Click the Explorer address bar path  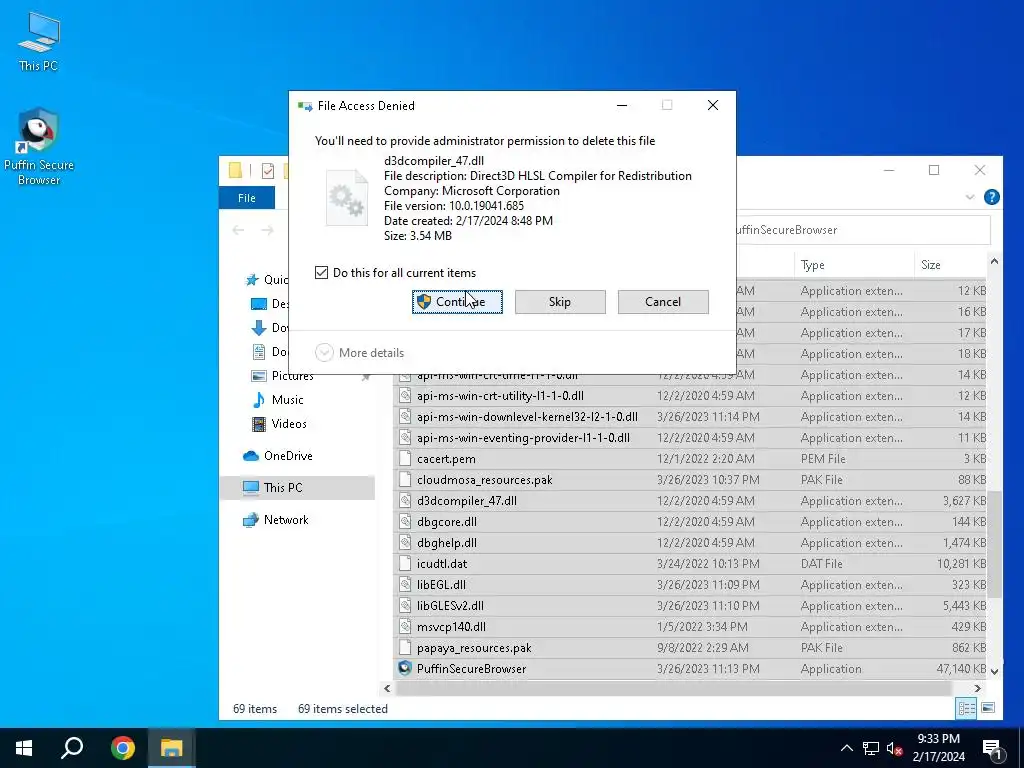coord(862,230)
